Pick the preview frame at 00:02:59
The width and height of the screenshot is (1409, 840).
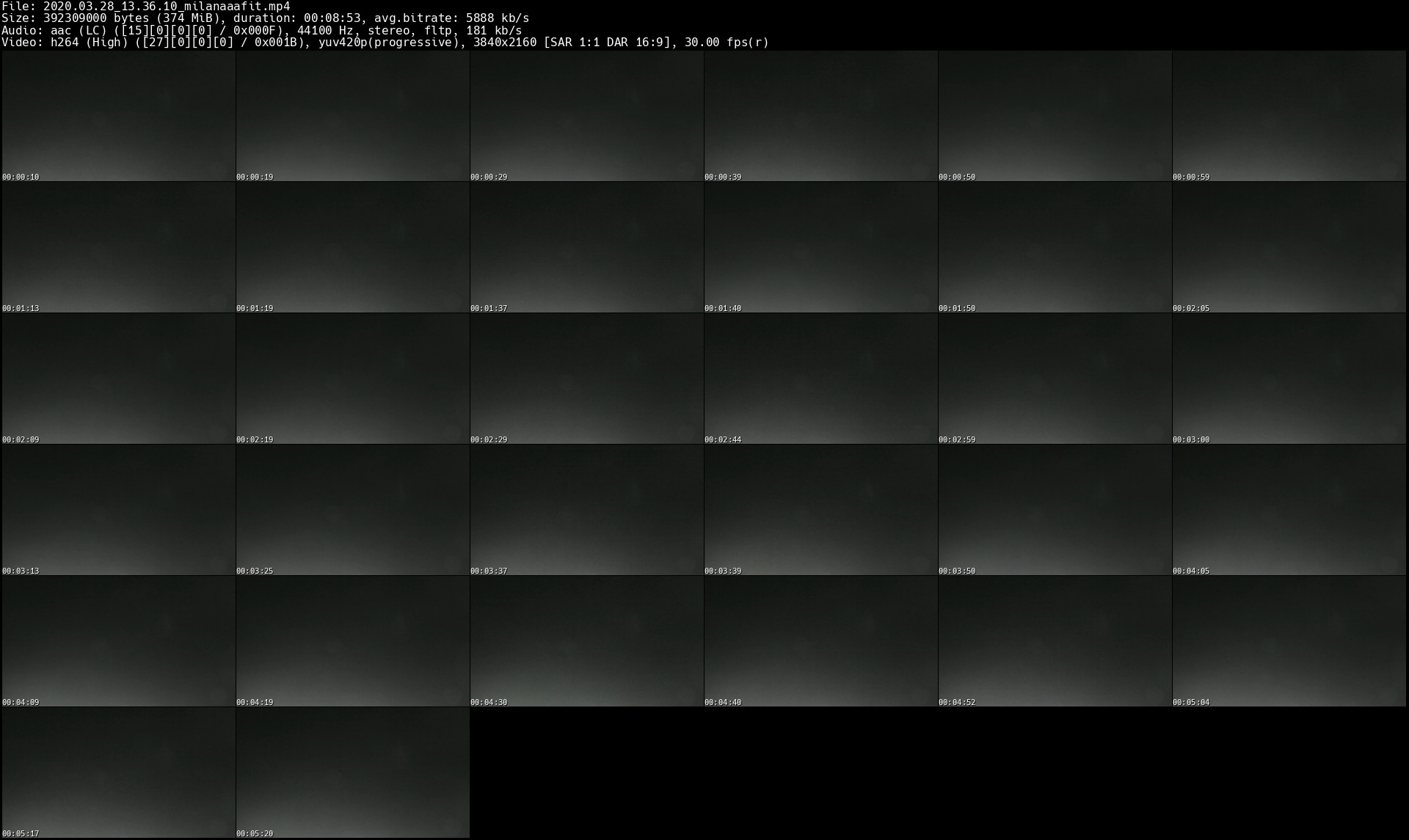pos(1055,379)
